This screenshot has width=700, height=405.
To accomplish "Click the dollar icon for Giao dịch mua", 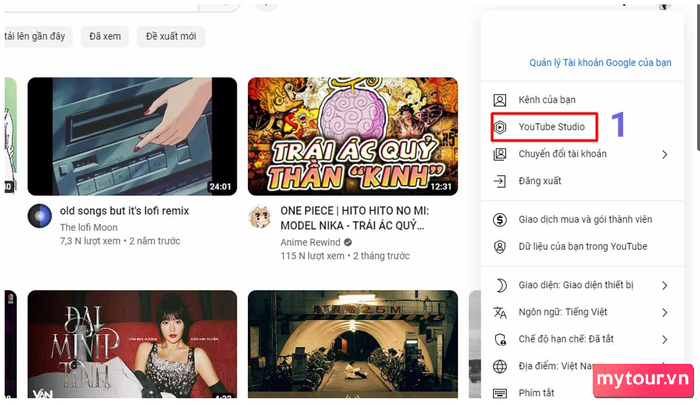I will point(500,220).
